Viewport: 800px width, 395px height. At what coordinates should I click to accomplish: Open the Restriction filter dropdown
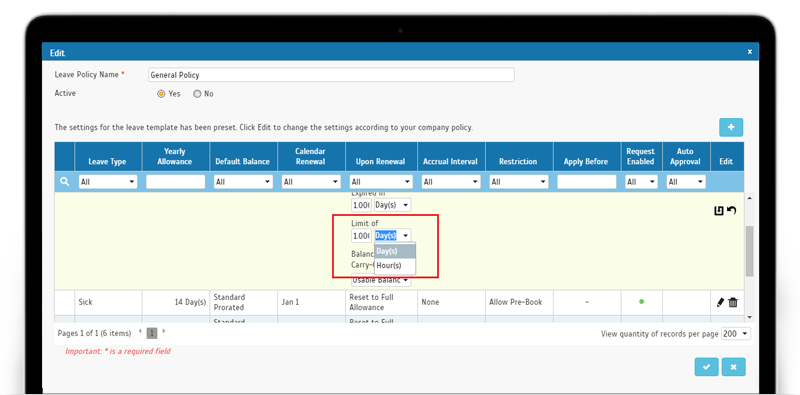point(519,182)
